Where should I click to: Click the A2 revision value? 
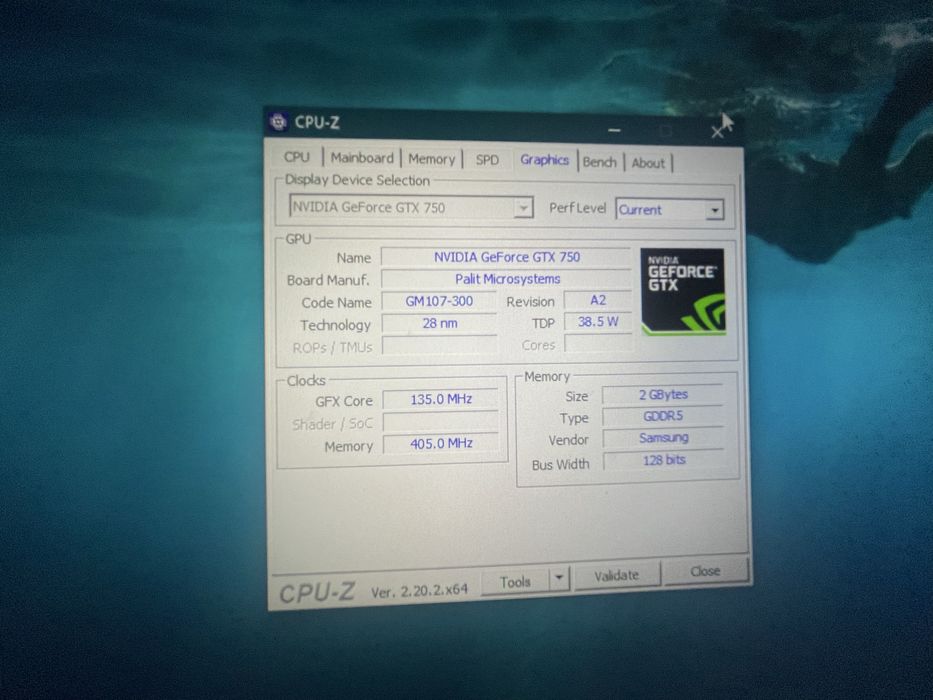(597, 300)
